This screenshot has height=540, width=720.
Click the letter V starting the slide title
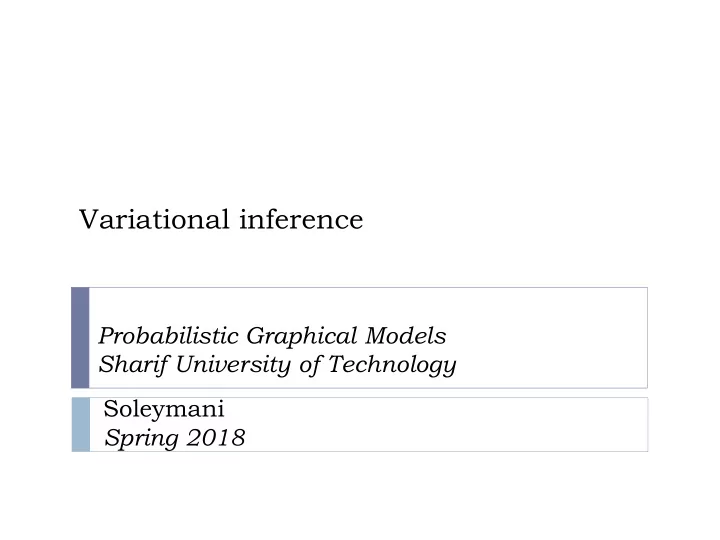[89, 219]
